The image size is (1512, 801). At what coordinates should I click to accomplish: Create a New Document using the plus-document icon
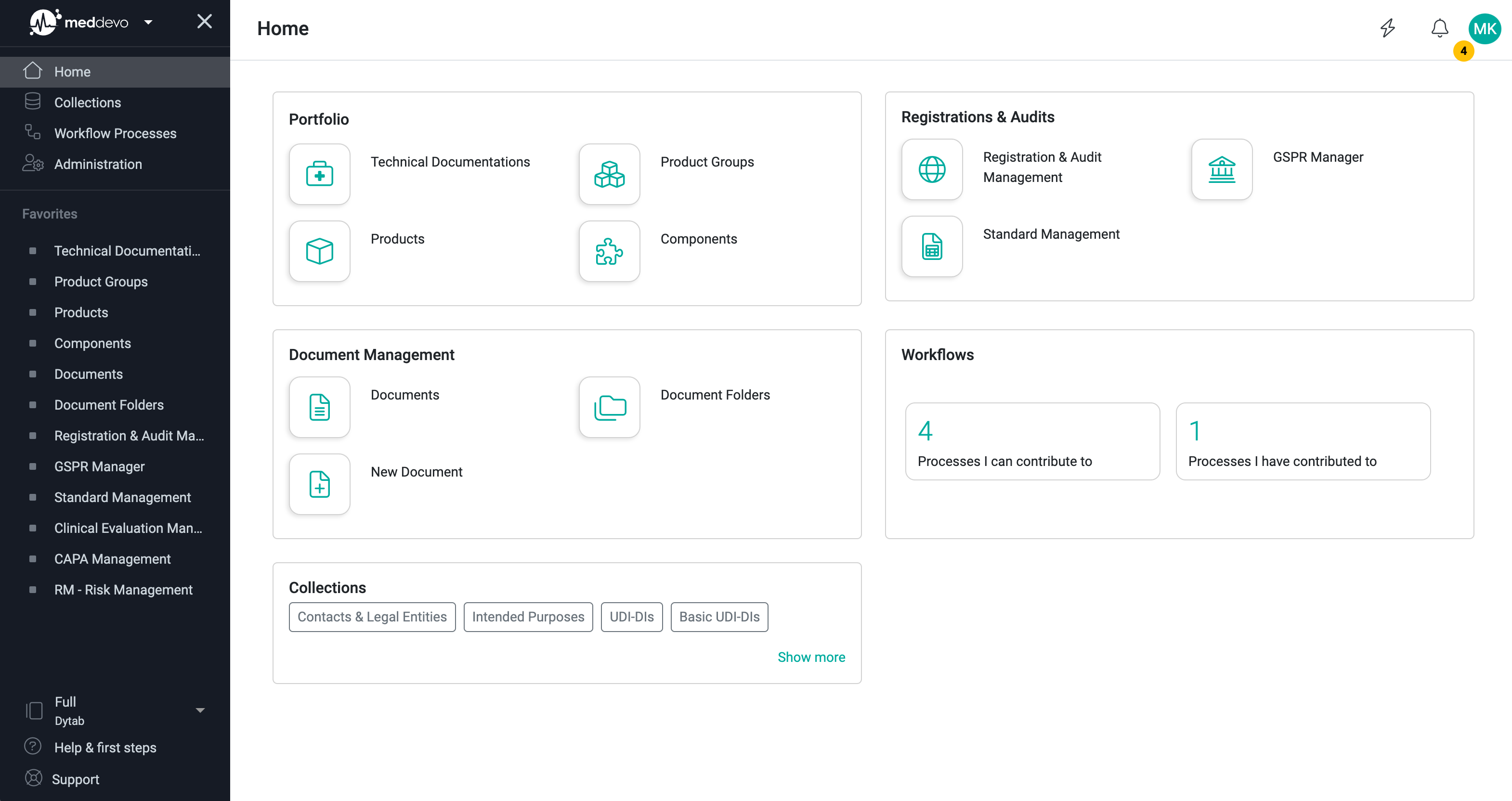319,483
